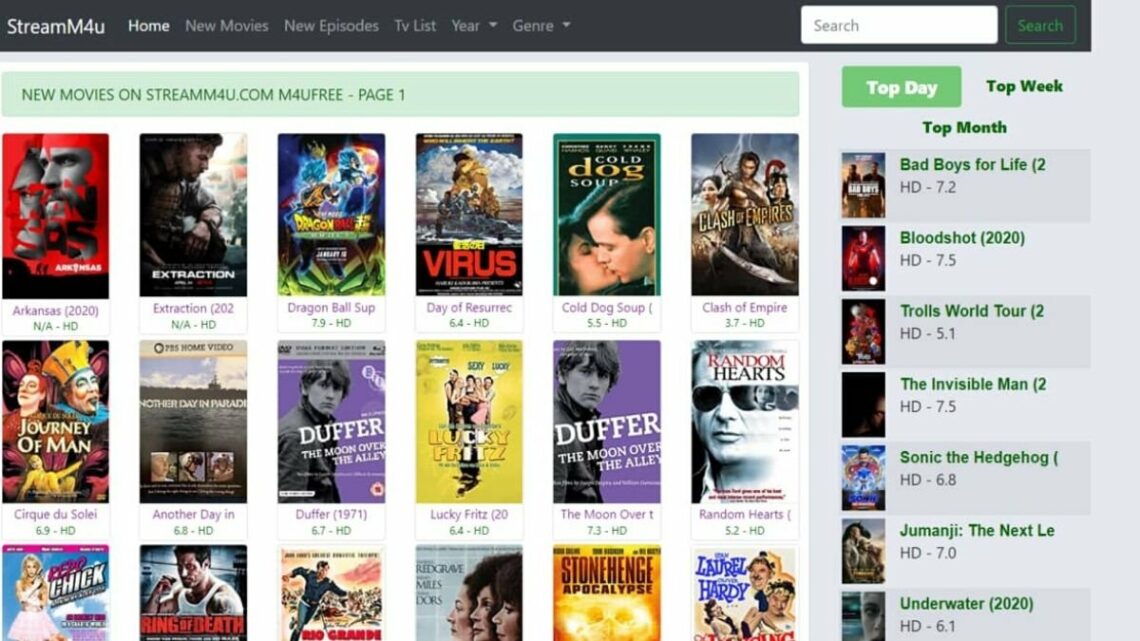Screen dimensions: 1140x641
Task: Open the New Episodes menu item
Action: [x=330, y=26]
